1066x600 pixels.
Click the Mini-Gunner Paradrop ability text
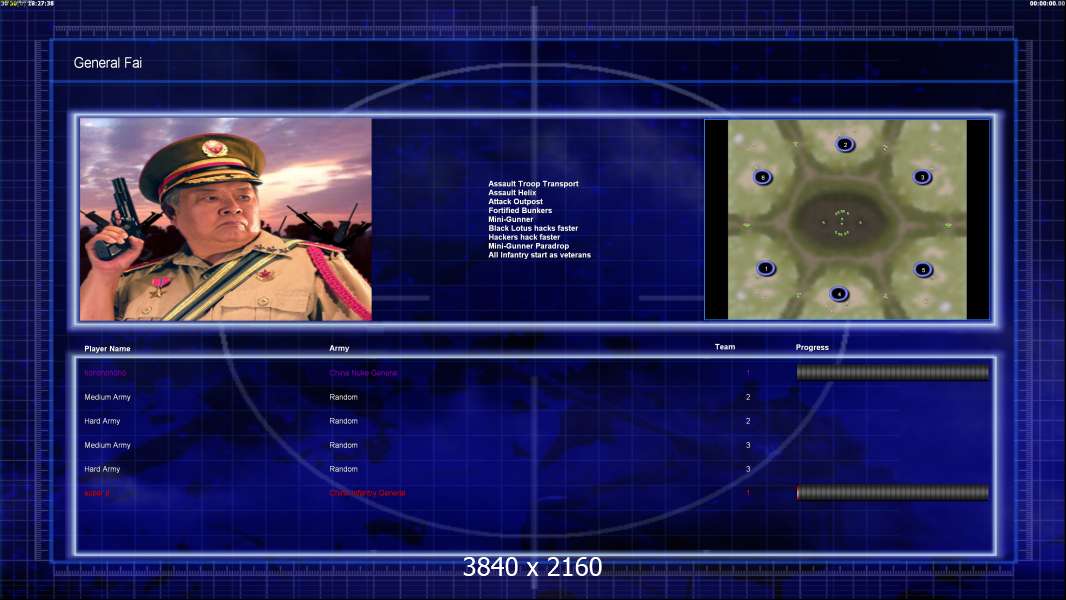[528, 245]
